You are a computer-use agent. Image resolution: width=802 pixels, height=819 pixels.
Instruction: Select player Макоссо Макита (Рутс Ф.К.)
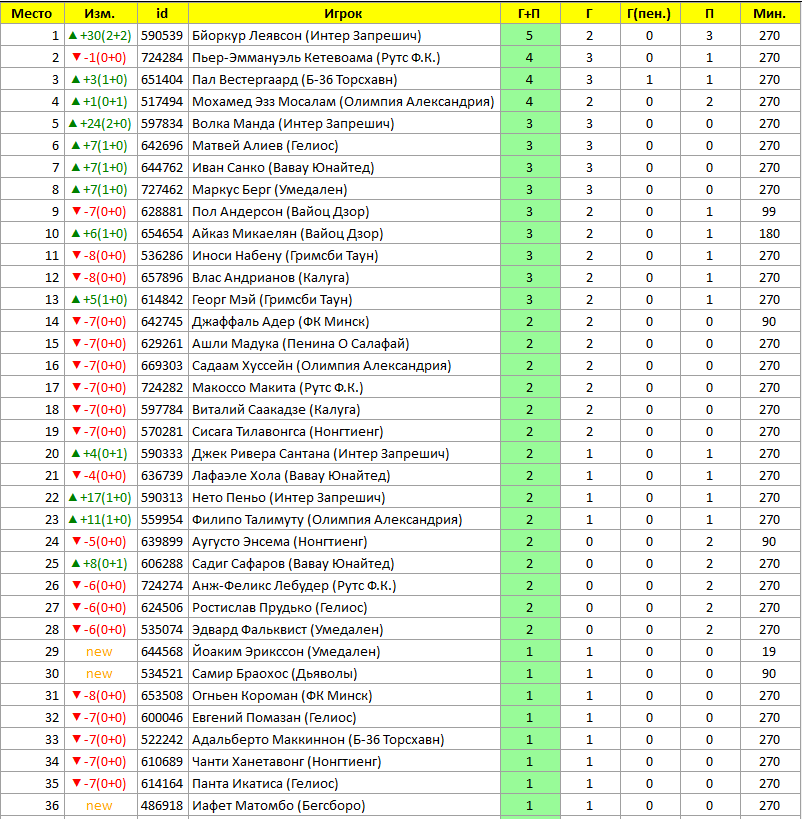click(277, 387)
